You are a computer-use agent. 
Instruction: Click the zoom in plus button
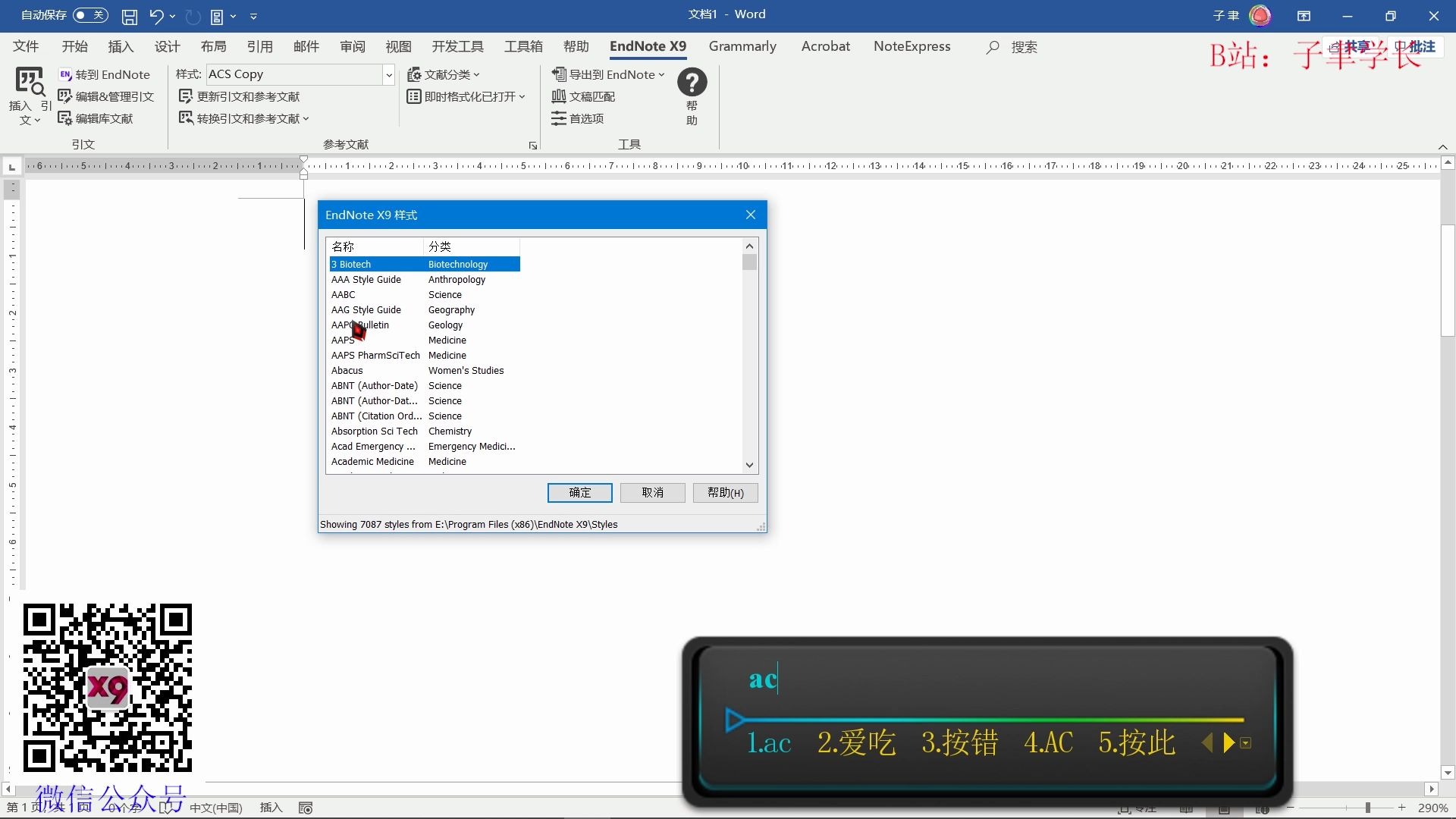pos(1402,808)
